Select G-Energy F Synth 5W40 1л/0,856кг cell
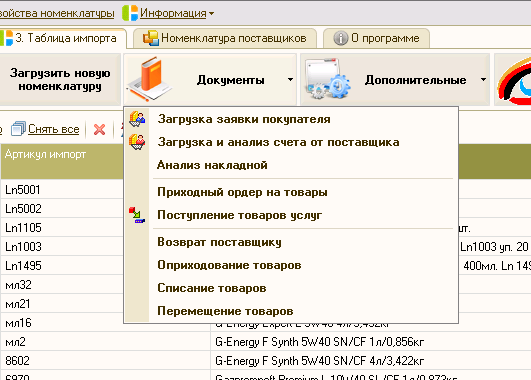 point(371,342)
